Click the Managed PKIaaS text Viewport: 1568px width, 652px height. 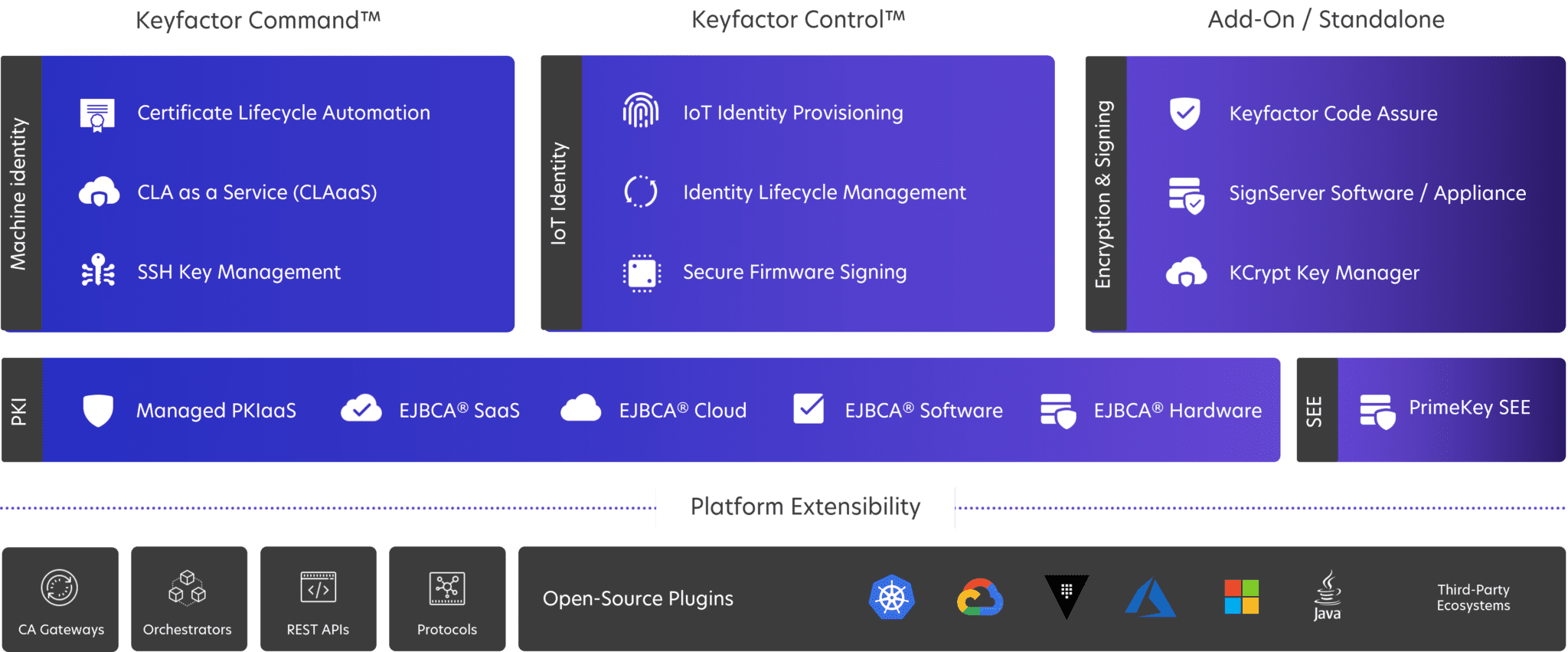(216, 411)
